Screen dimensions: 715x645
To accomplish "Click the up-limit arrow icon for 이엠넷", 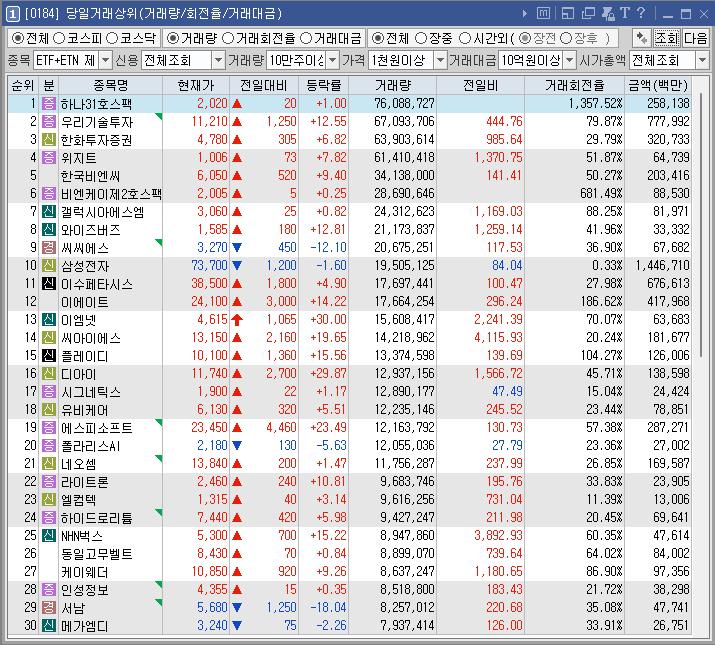I will pos(237,319).
